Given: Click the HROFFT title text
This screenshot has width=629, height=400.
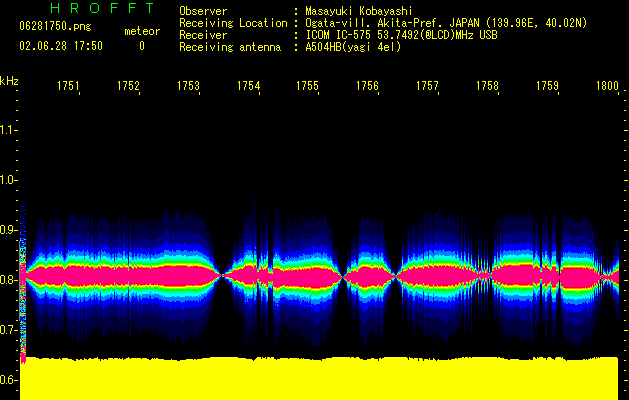Looking at the screenshot, I should tap(102, 8).
